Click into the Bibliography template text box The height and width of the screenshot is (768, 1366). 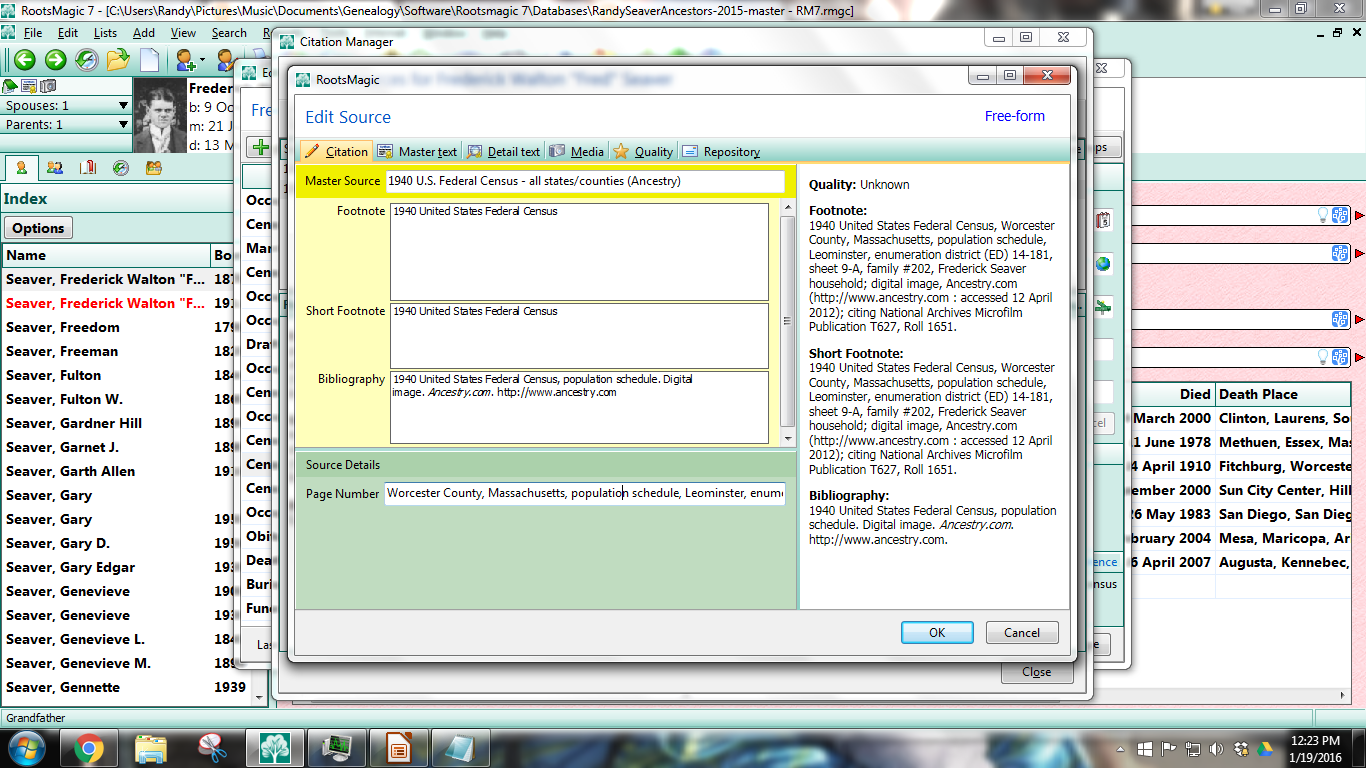(579, 407)
